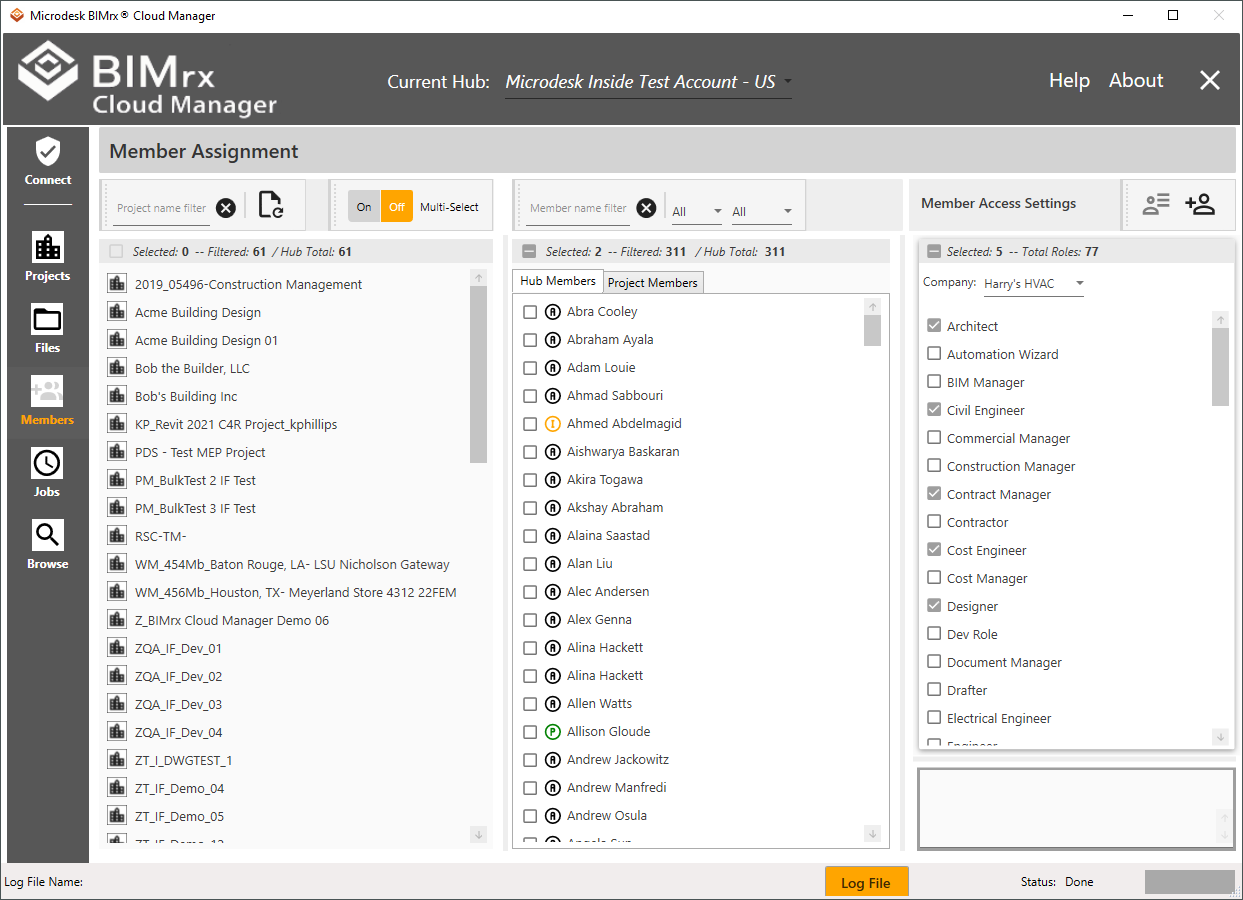Click the Member name filter field
This screenshot has width=1243, height=900.
pyautogui.click(x=578, y=208)
